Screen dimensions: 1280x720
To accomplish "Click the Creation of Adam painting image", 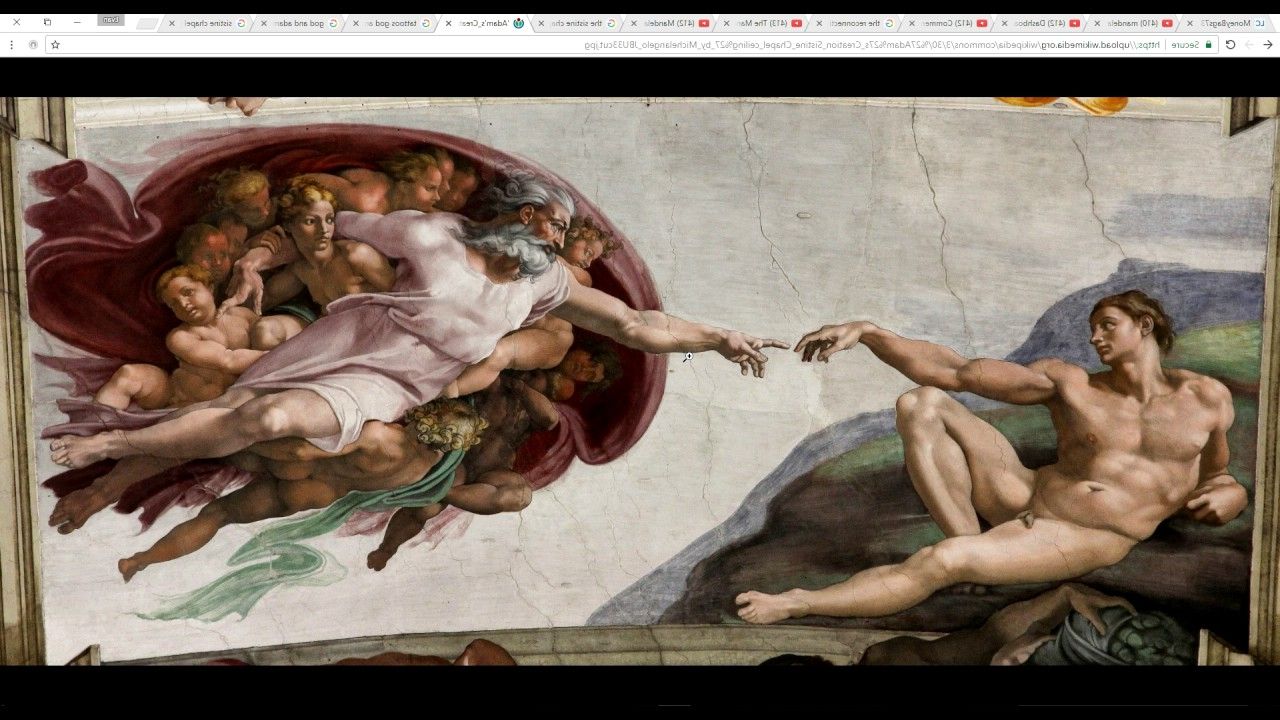I will (640, 380).
